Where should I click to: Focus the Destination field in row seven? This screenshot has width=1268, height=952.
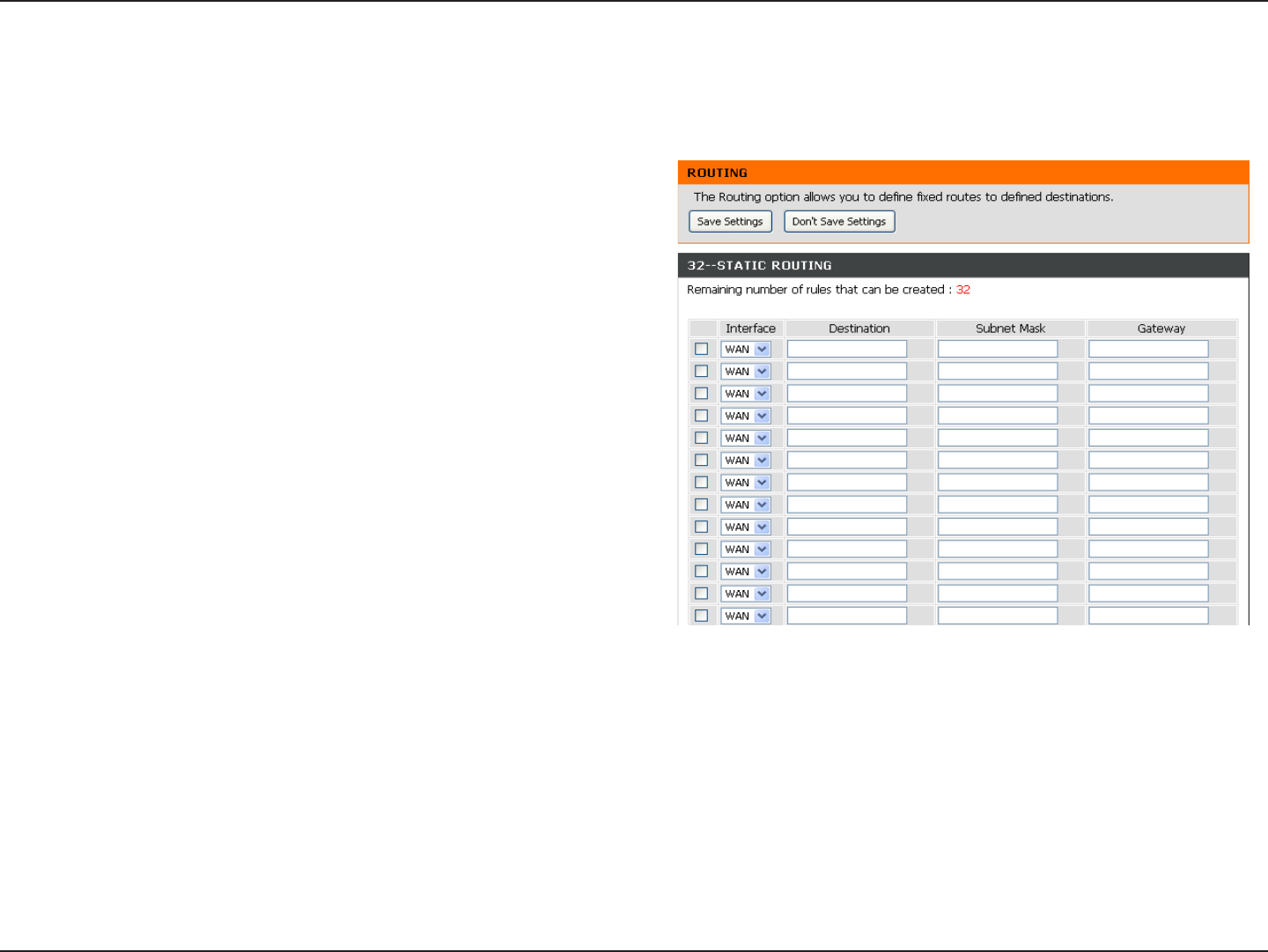847,483
